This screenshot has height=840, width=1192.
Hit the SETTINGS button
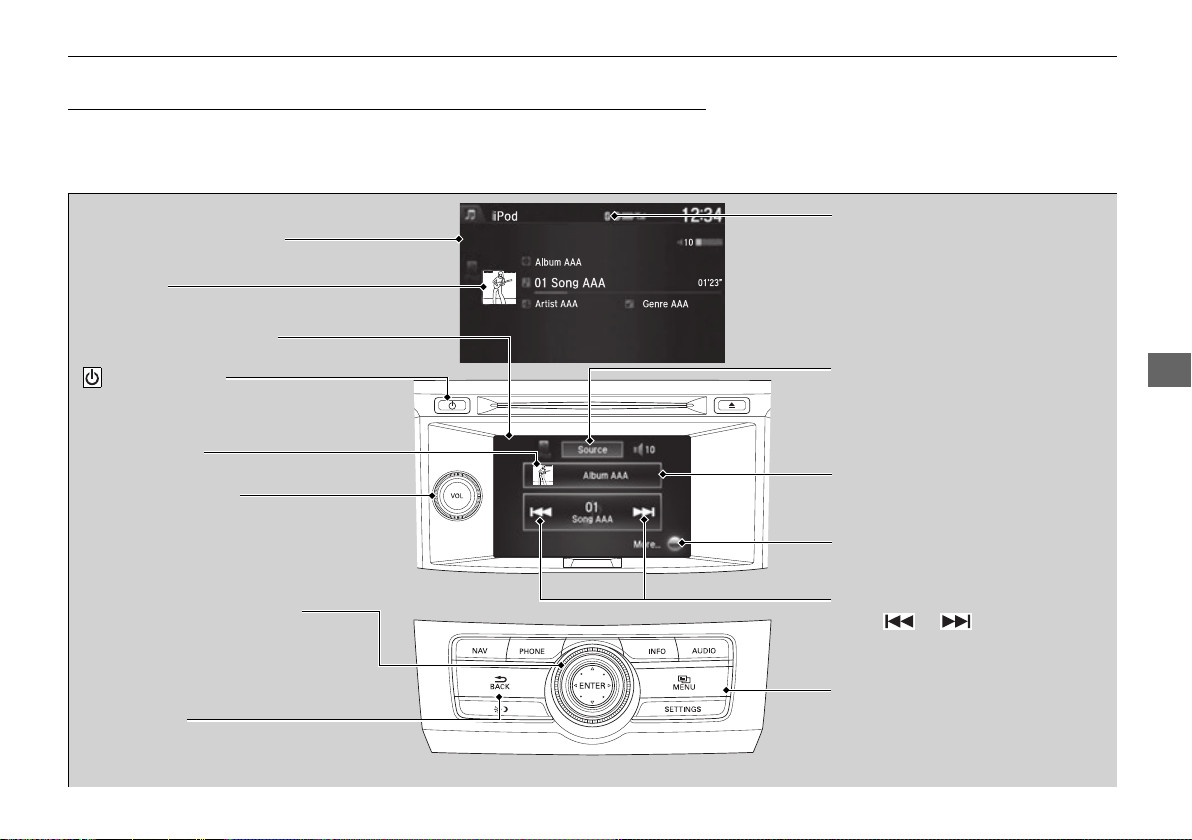point(683,709)
